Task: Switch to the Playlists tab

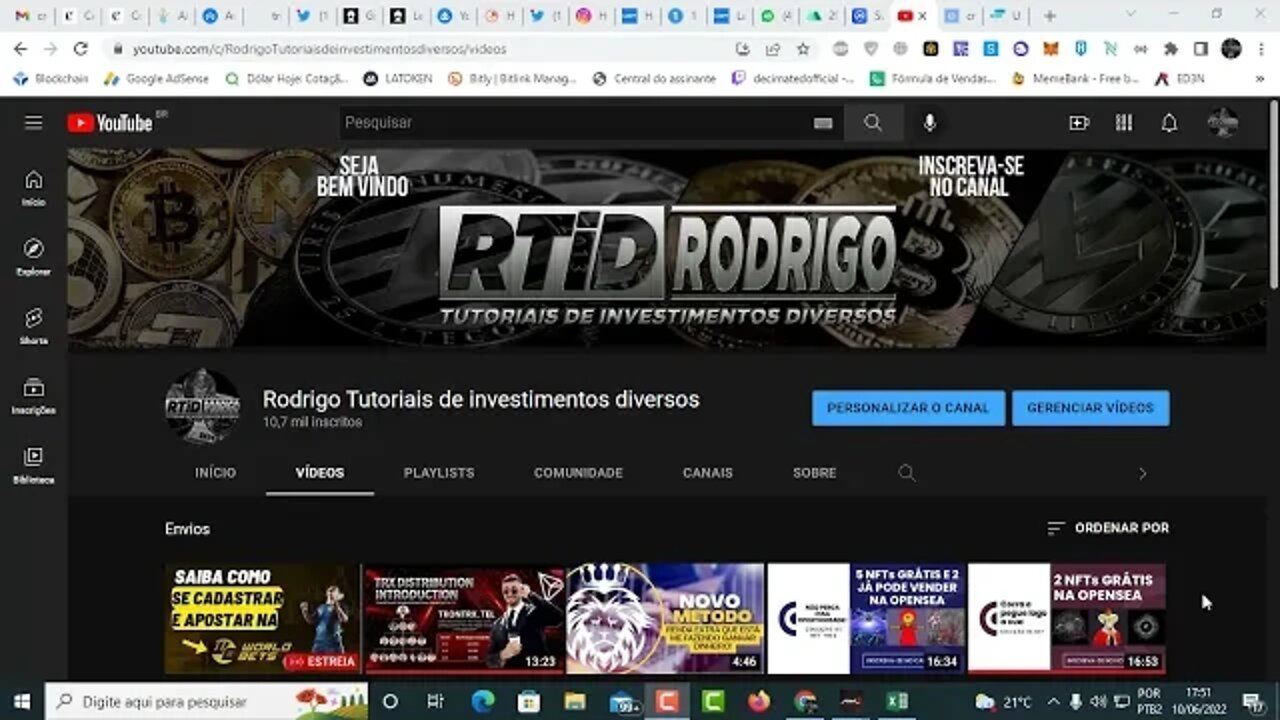Action: 439,473
